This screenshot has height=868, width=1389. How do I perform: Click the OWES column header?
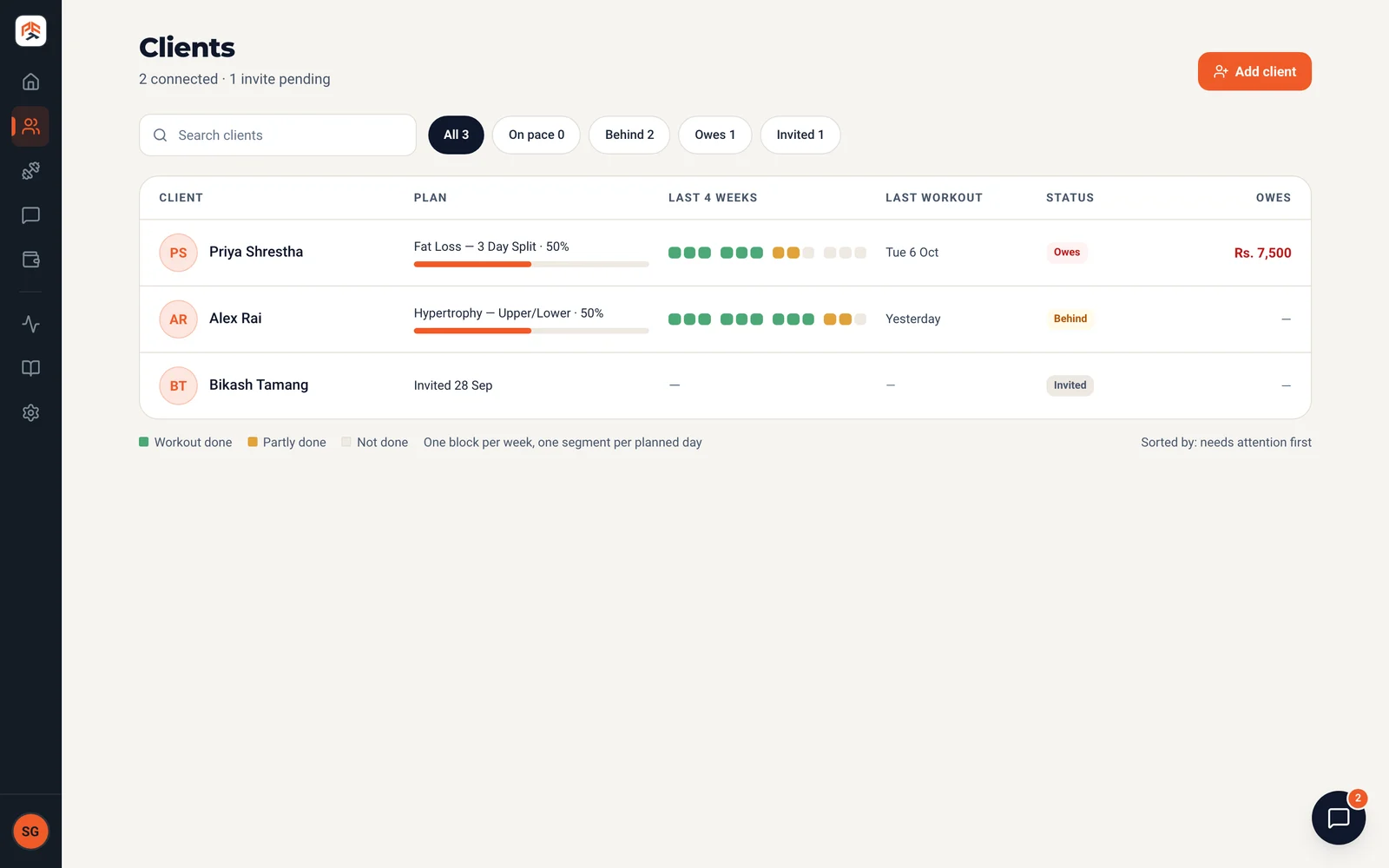pos(1274,198)
